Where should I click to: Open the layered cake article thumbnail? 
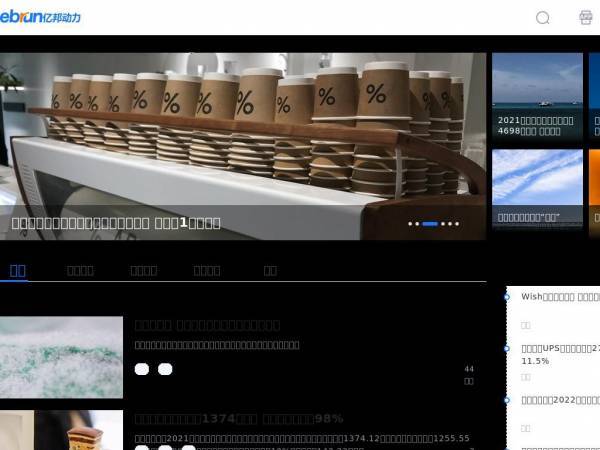click(x=61, y=430)
